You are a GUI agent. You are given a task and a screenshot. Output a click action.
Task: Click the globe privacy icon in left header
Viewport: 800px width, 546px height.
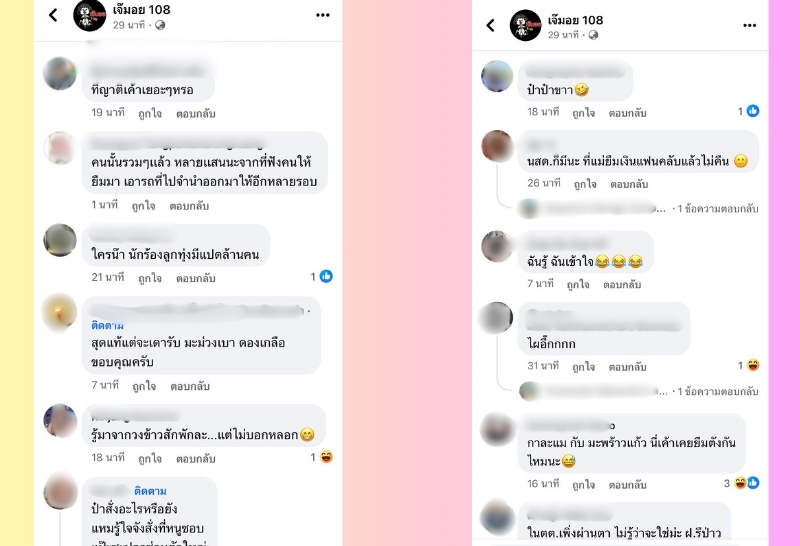pos(160,25)
